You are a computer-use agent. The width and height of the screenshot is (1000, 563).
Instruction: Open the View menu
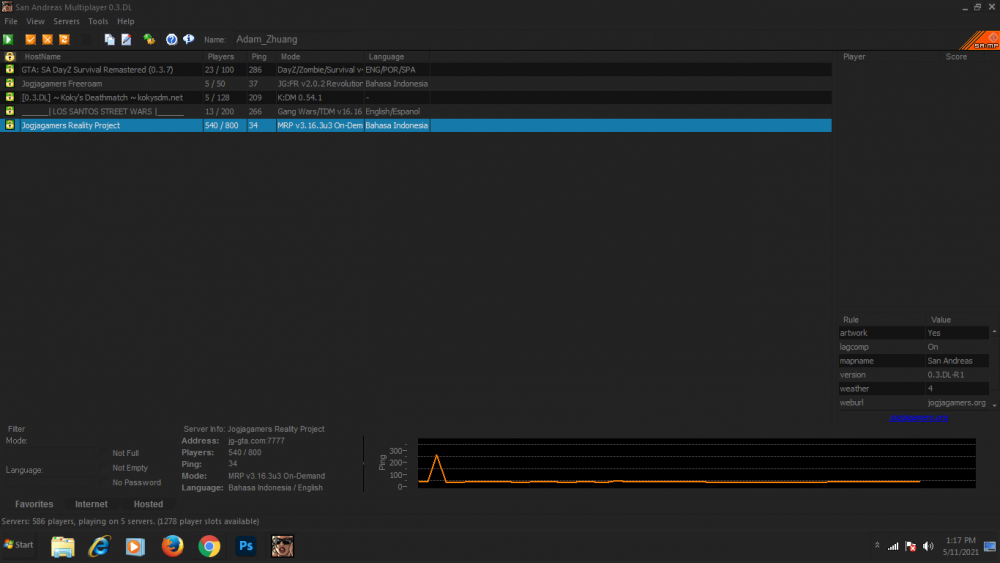35,22
